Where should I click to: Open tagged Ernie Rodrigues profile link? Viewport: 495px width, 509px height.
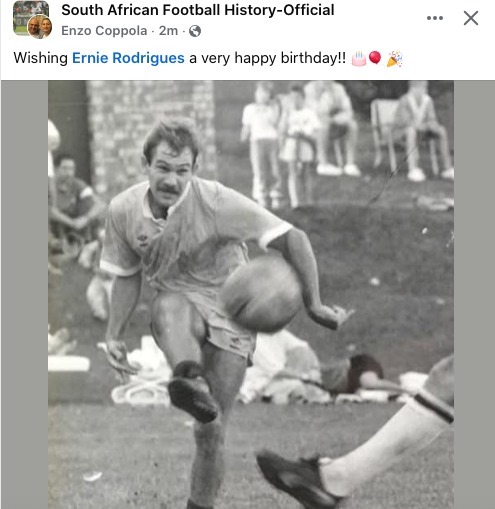coord(128,58)
